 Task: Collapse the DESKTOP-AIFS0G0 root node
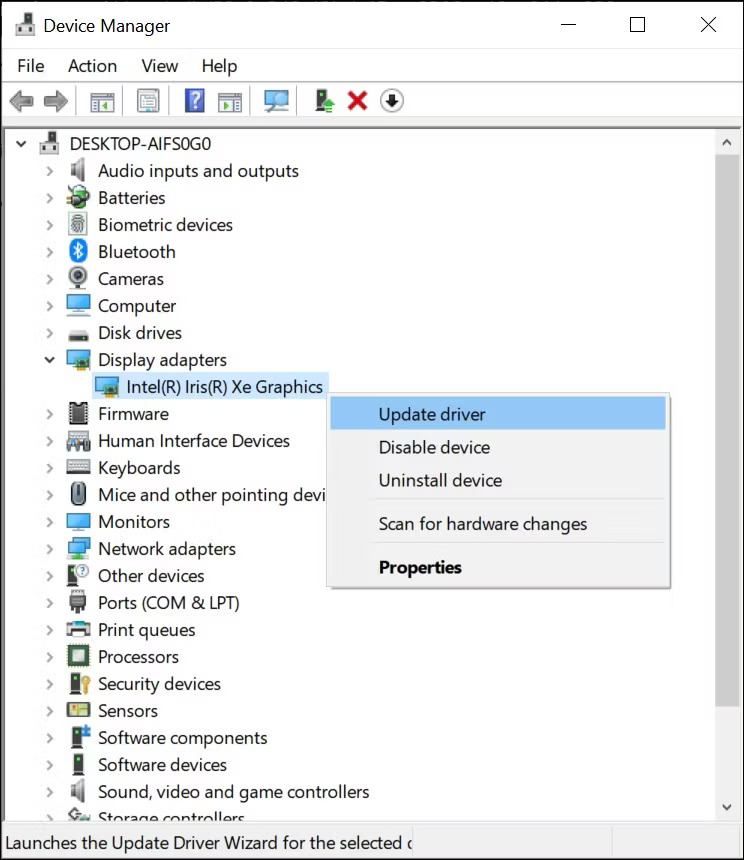[x=21, y=144]
